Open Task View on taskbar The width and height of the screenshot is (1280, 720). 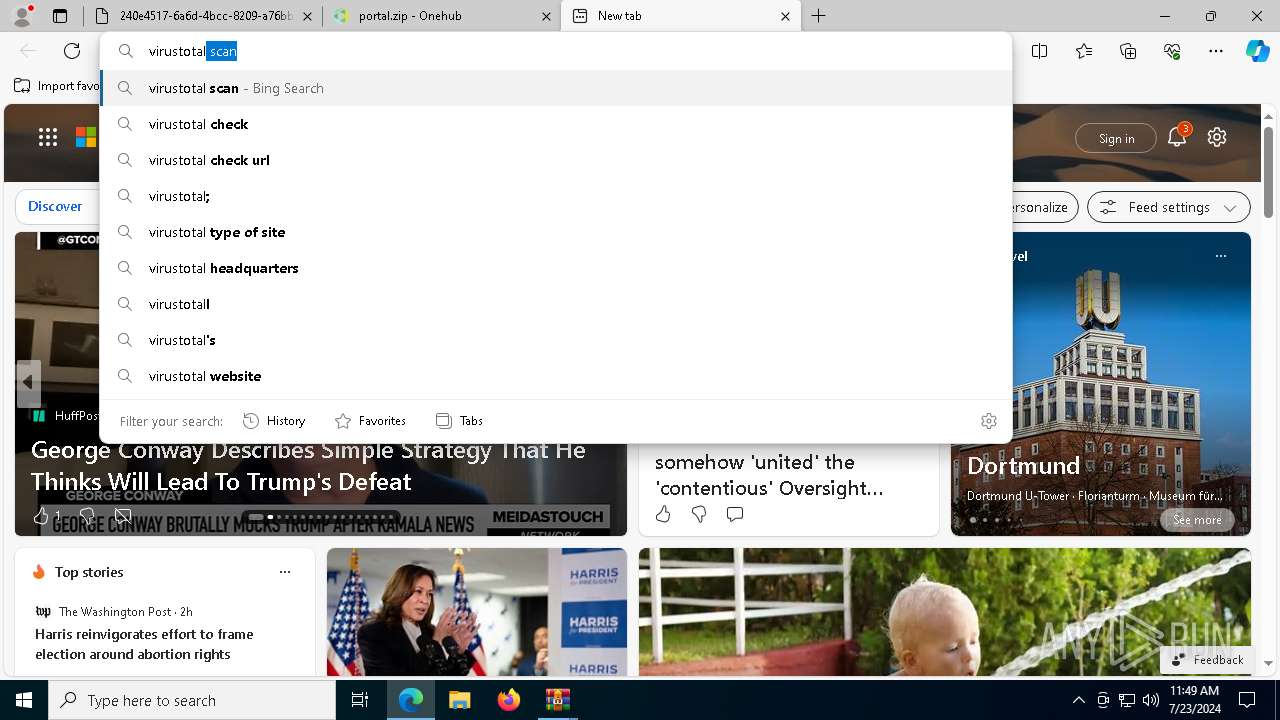coord(360,700)
